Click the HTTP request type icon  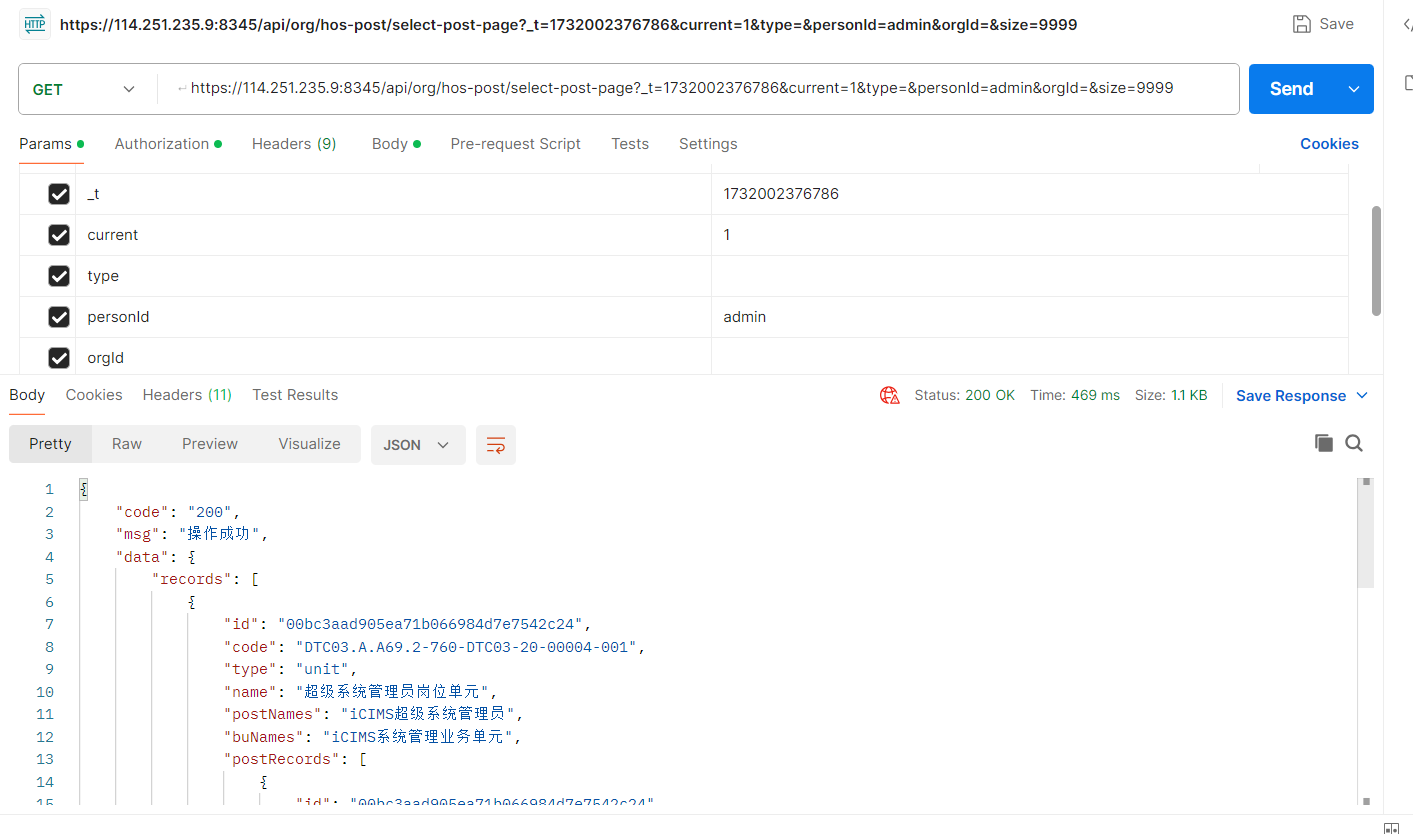click(x=35, y=24)
